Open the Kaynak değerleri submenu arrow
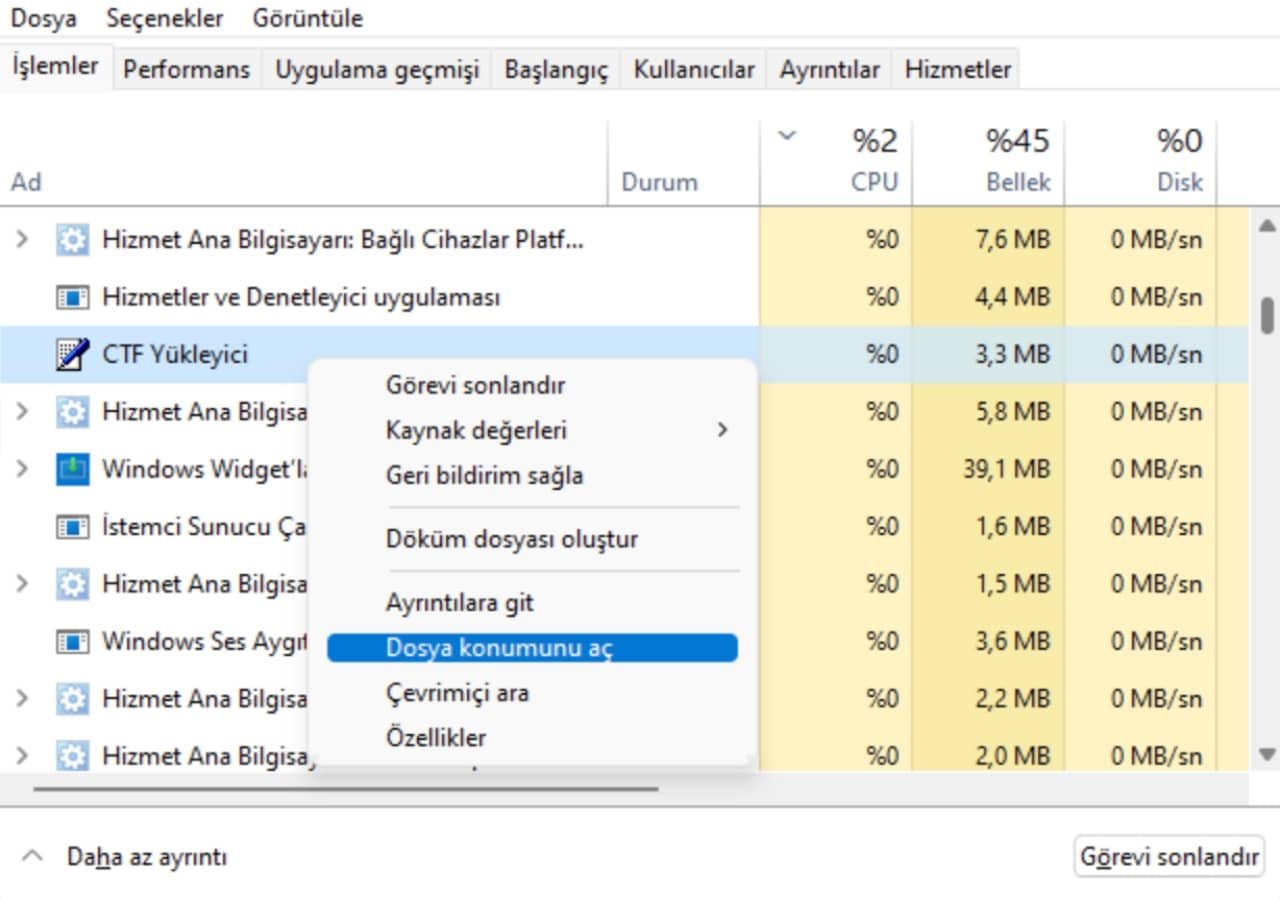This screenshot has height=900, width=1280. pos(722,431)
